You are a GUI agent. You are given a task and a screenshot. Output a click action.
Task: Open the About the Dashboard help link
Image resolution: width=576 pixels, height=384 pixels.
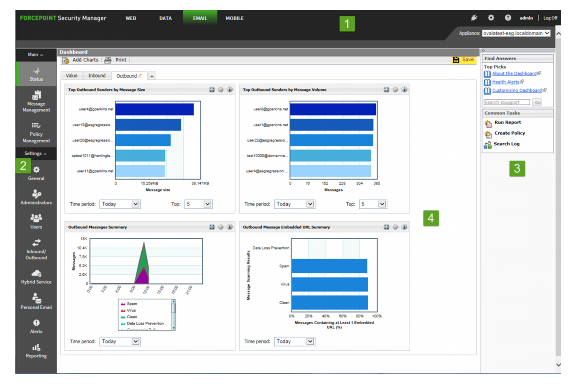coord(514,73)
